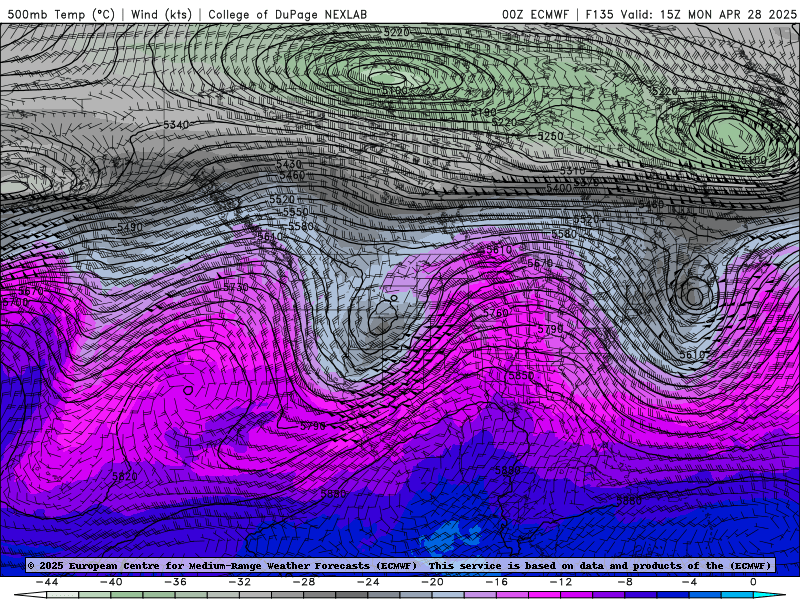The image size is (800, 600).
Task: Click the 5550 contour label
Action: (296, 211)
